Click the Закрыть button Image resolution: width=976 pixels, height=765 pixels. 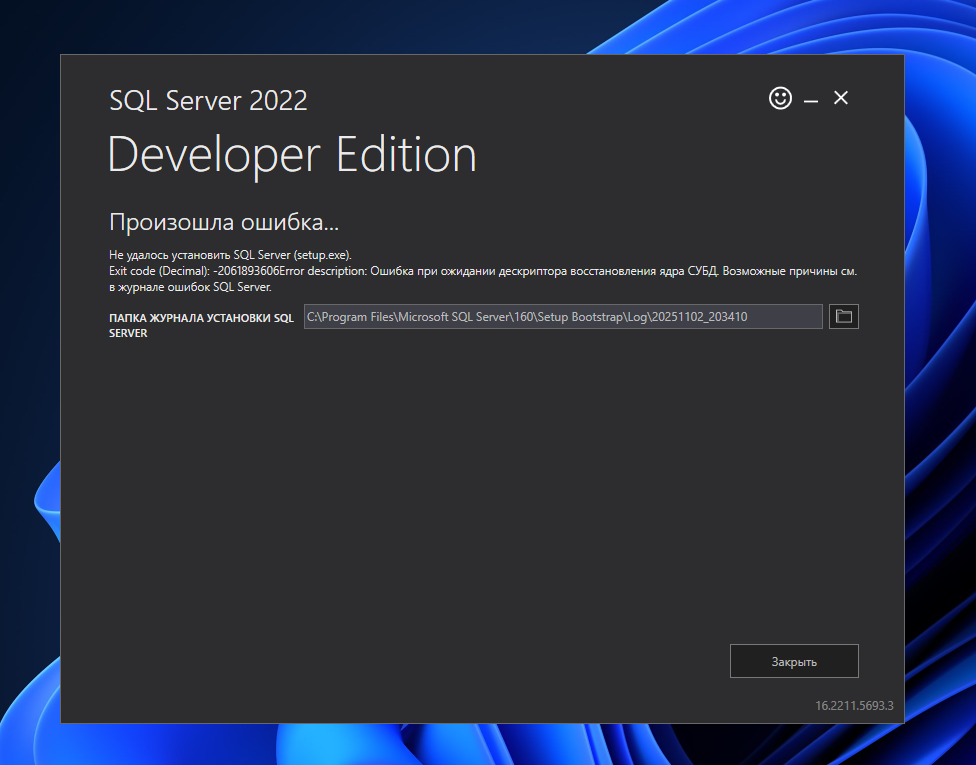794,661
